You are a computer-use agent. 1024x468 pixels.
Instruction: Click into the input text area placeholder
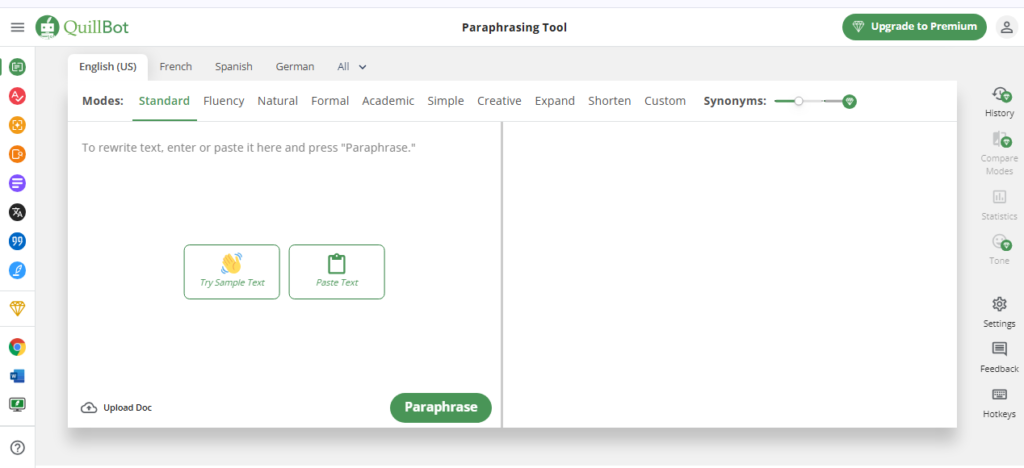point(249,148)
